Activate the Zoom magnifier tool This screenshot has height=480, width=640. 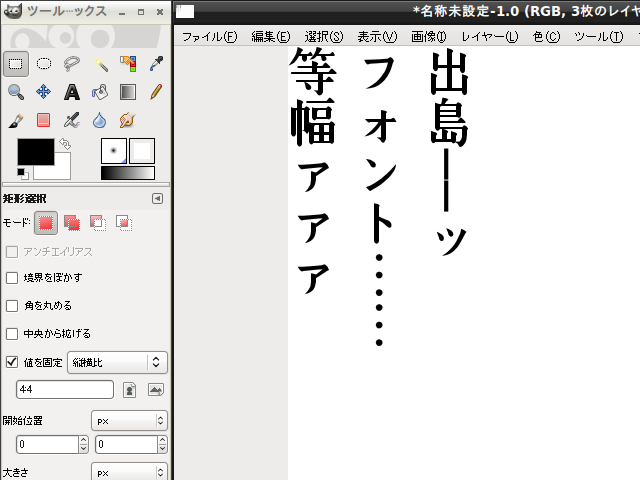16,92
